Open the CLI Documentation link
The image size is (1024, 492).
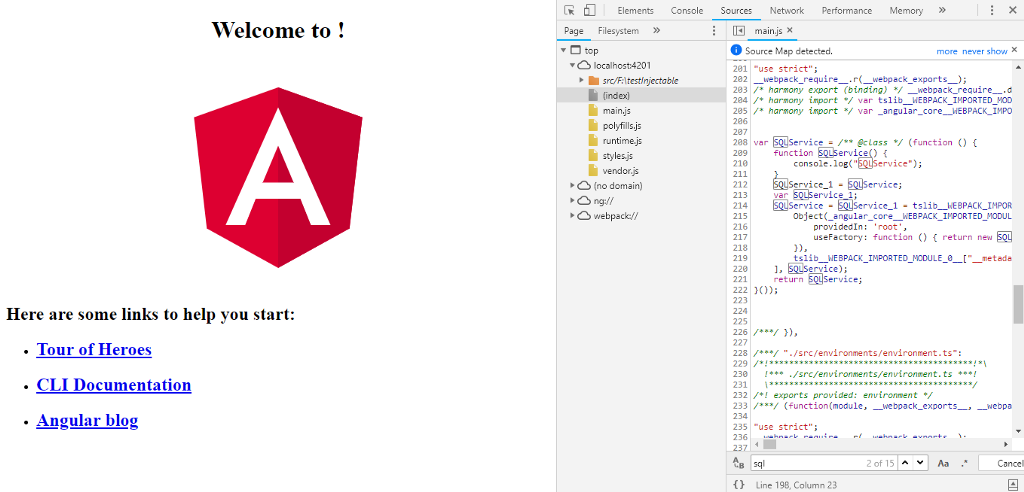tap(114, 385)
